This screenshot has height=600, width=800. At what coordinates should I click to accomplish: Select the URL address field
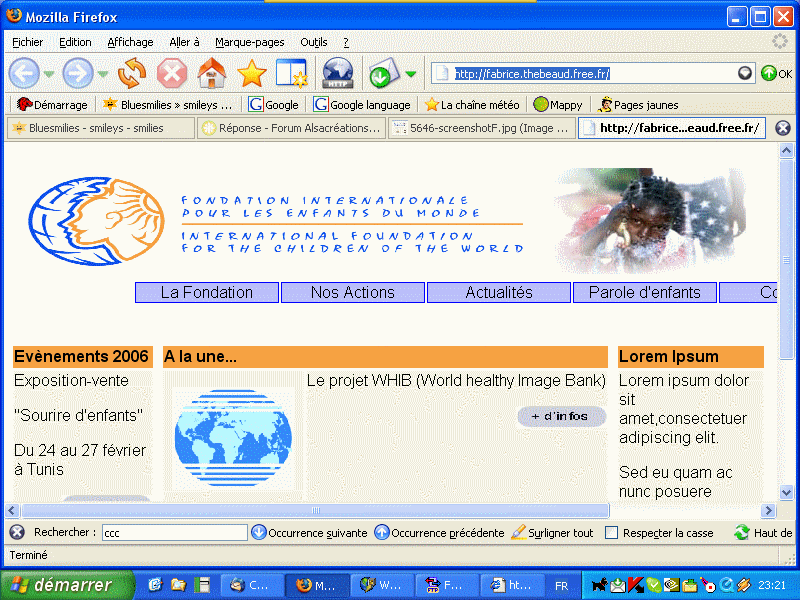coord(592,73)
